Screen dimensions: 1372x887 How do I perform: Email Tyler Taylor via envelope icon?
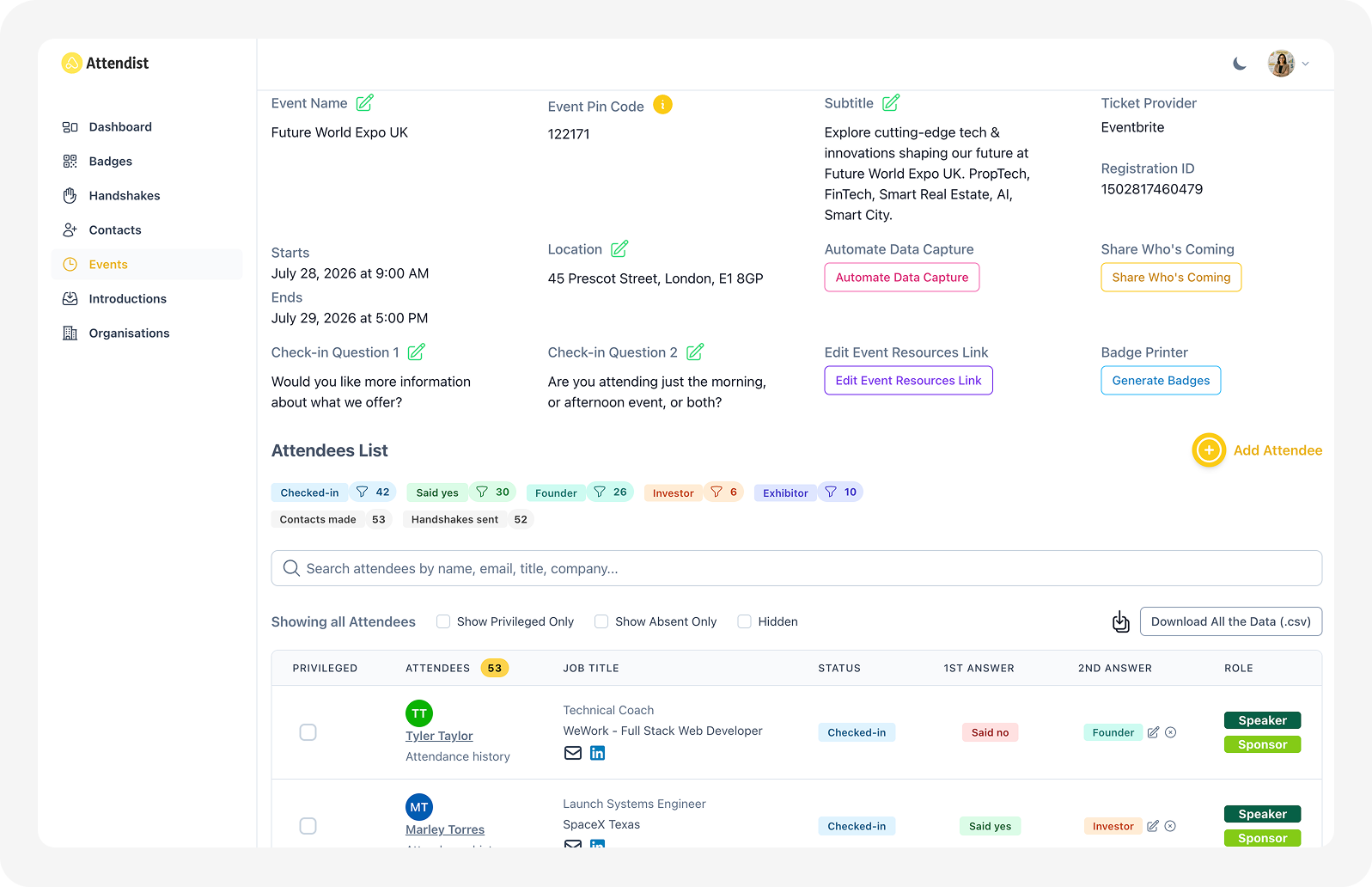click(573, 753)
